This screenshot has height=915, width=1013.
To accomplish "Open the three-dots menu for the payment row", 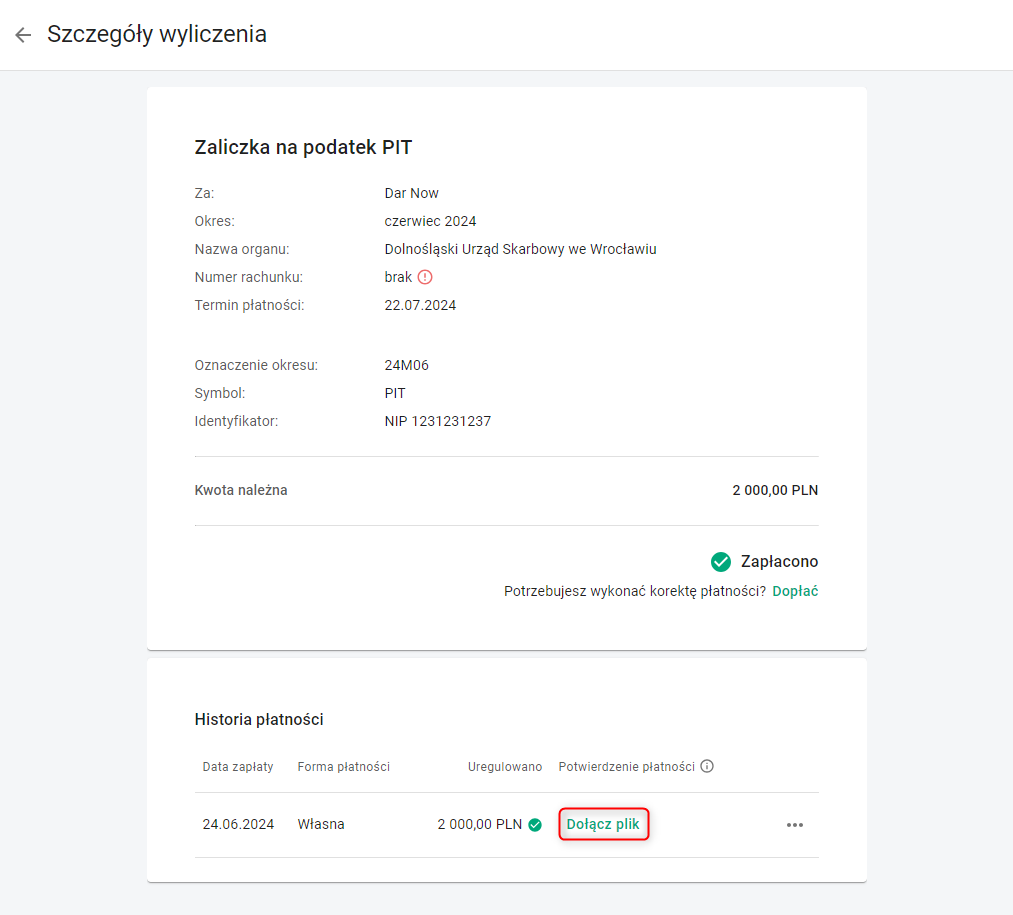I will point(795,825).
